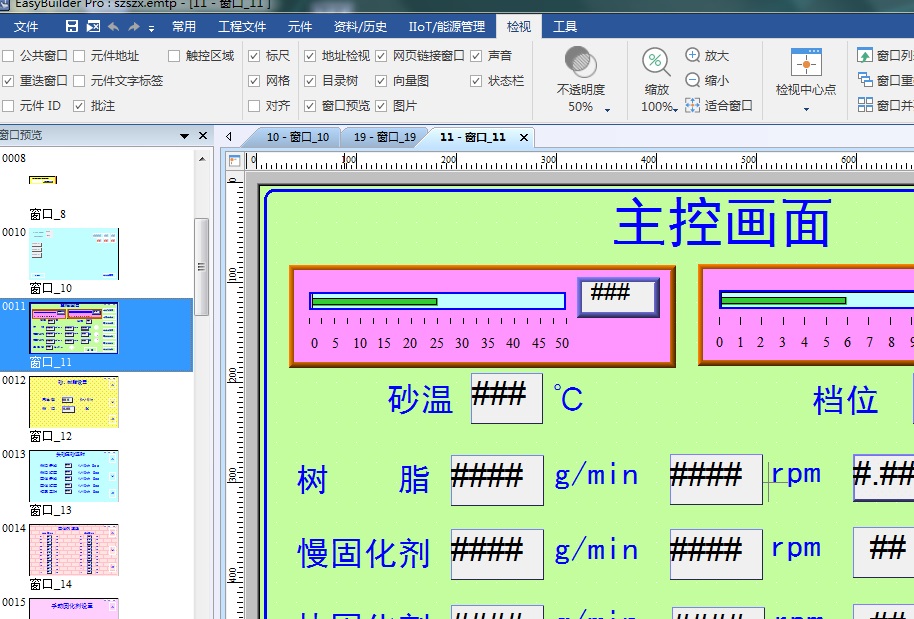
Task: Toggle the 对齐 alignment checkbox
Action: click(x=254, y=105)
